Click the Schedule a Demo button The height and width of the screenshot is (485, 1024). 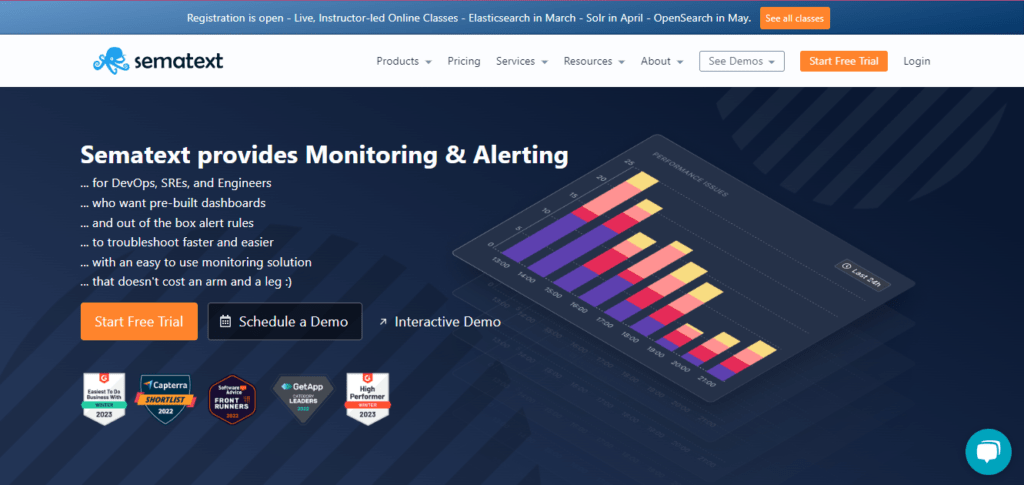coord(284,321)
